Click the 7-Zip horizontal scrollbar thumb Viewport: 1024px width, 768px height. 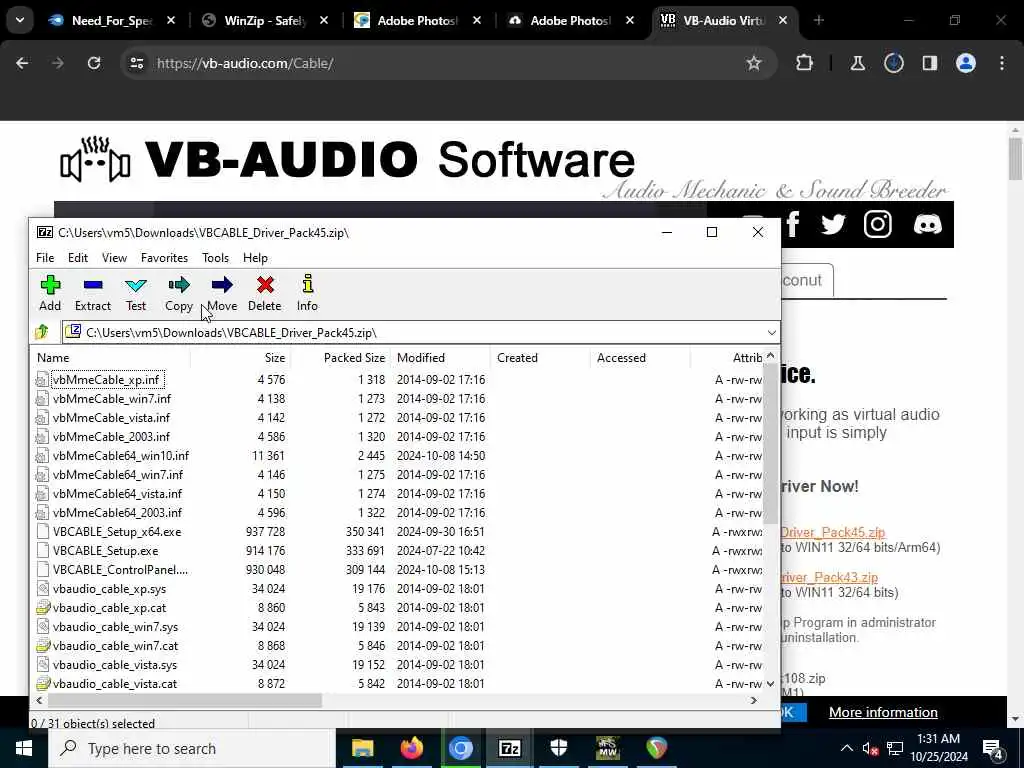(185, 700)
